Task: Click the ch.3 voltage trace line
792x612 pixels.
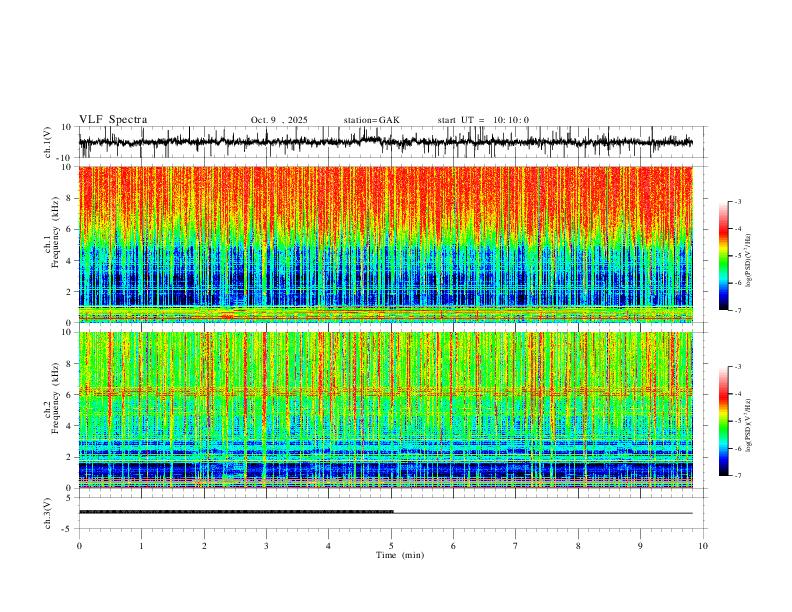Action: (385, 513)
